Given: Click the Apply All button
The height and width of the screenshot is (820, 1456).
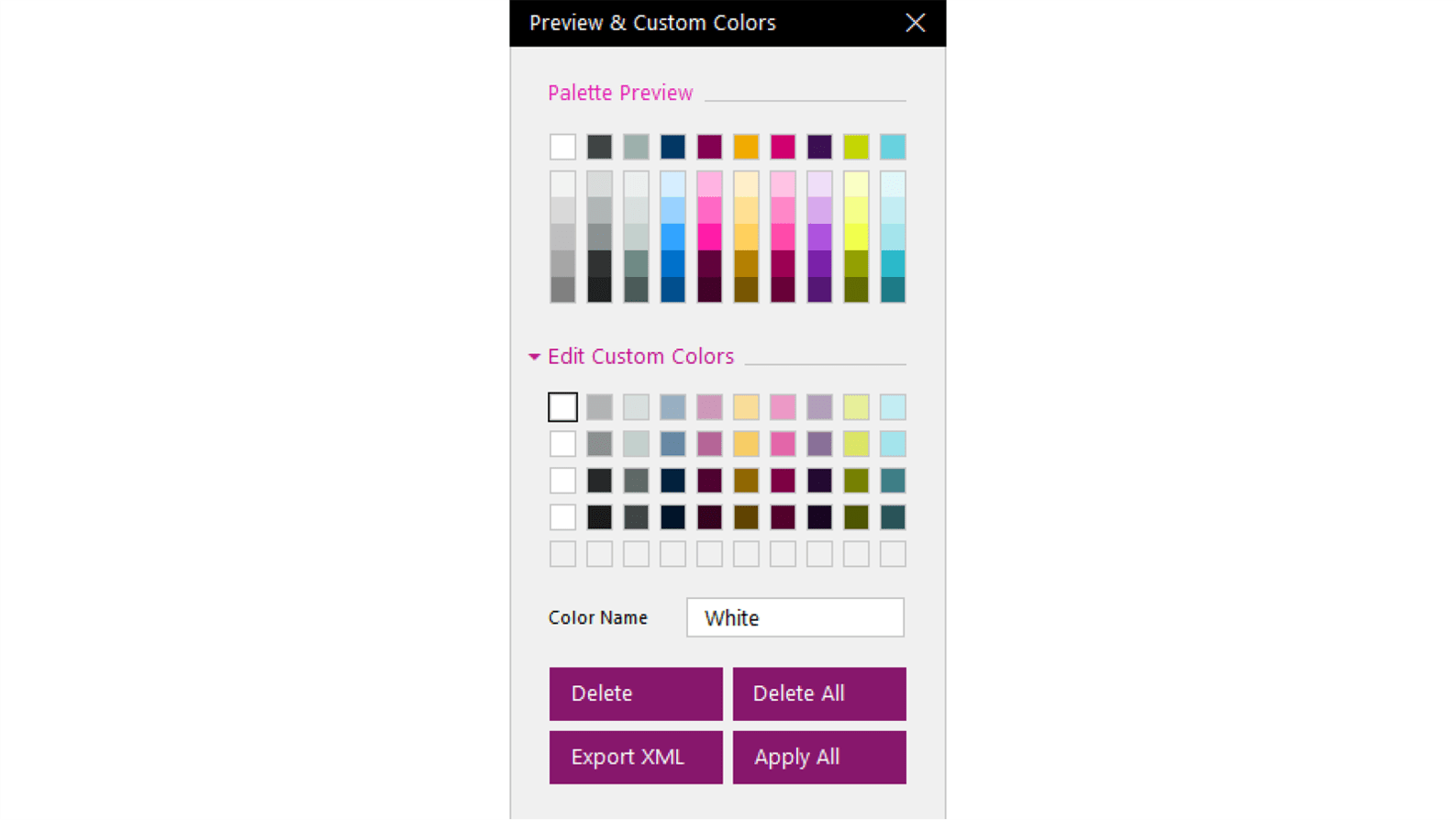Looking at the screenshot, I should point(817,757).
